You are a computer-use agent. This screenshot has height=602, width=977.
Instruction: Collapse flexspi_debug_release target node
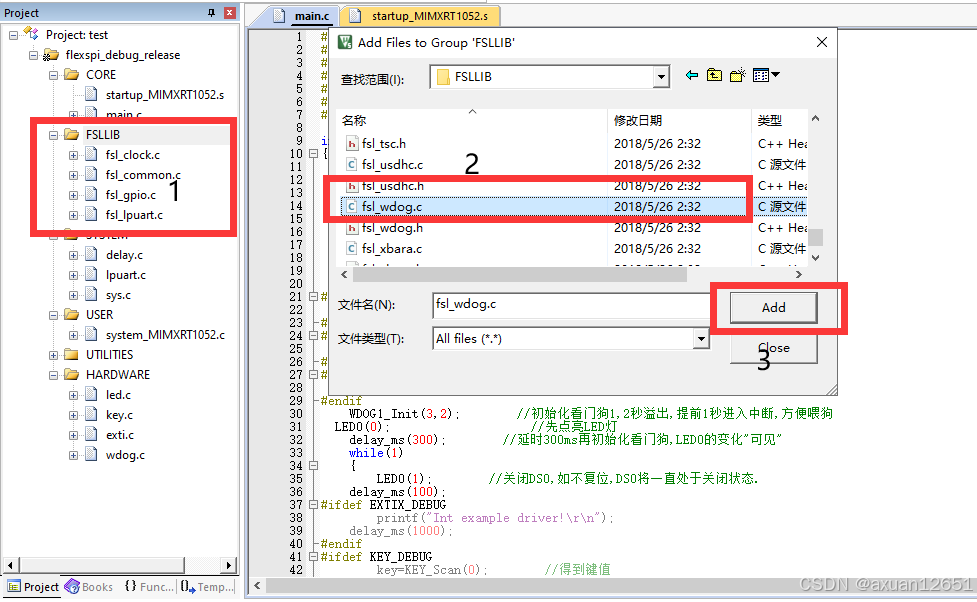(34, 55)
